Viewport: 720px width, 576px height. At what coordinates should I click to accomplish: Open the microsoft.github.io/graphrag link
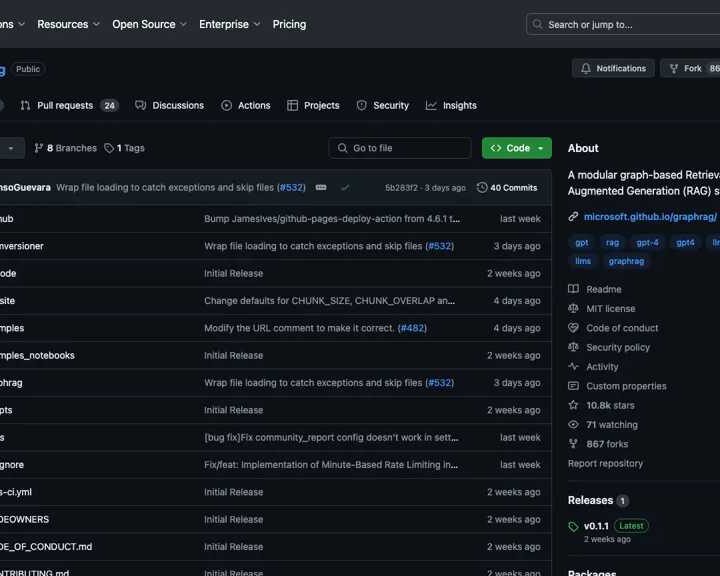click(x=649, y=216)
